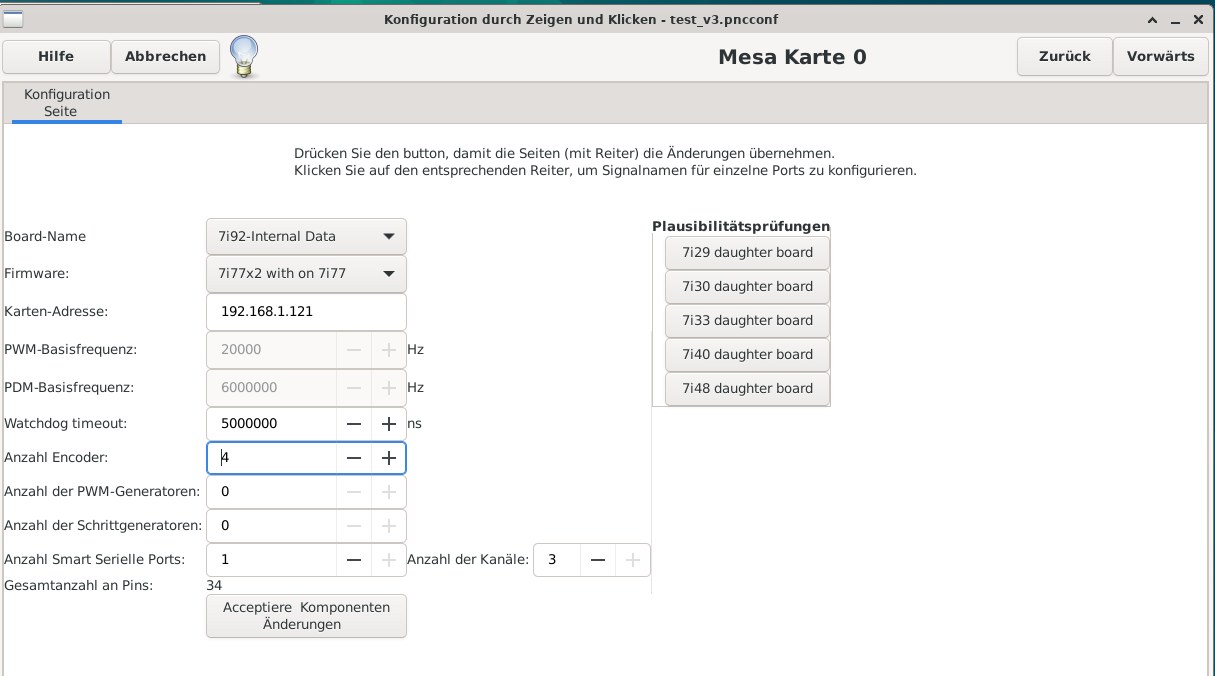
Task: Click the window menu icon in title bar
Action: [x=14, y=20]
